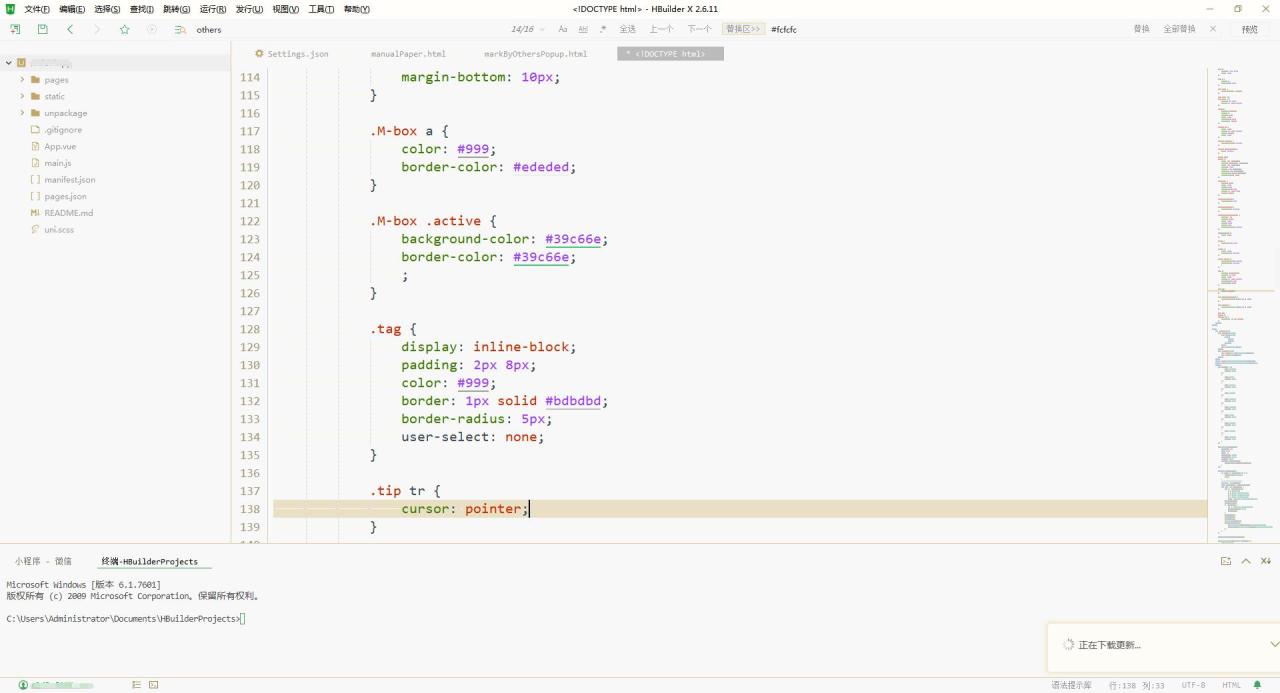Toggle whole-word match search option
This screenshot has height=693, width=1280.
pyautogui.click(x=583, y=29)
